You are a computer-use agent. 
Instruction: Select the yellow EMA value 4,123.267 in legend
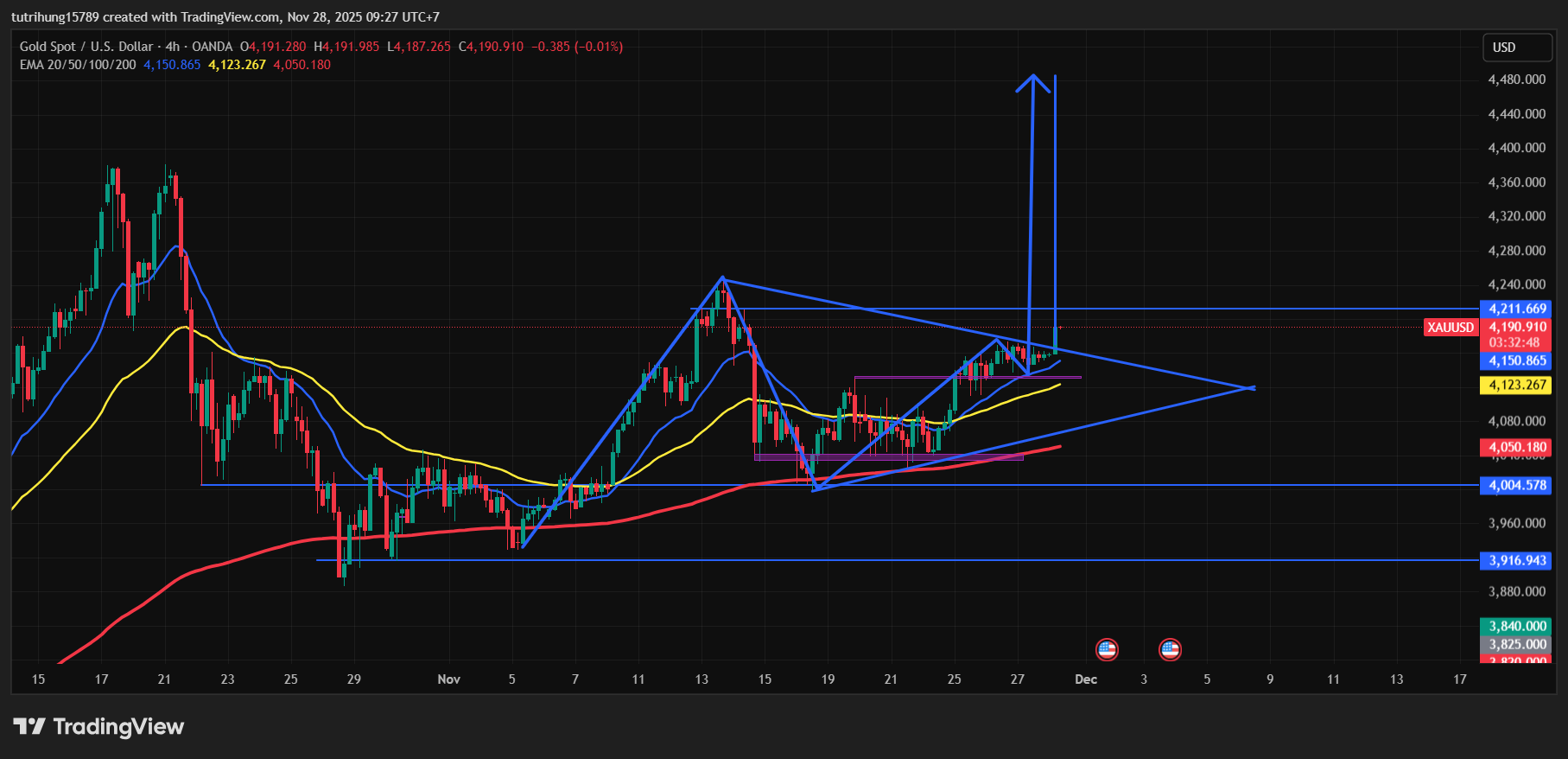pyautogui.click(x=237, y=65)
